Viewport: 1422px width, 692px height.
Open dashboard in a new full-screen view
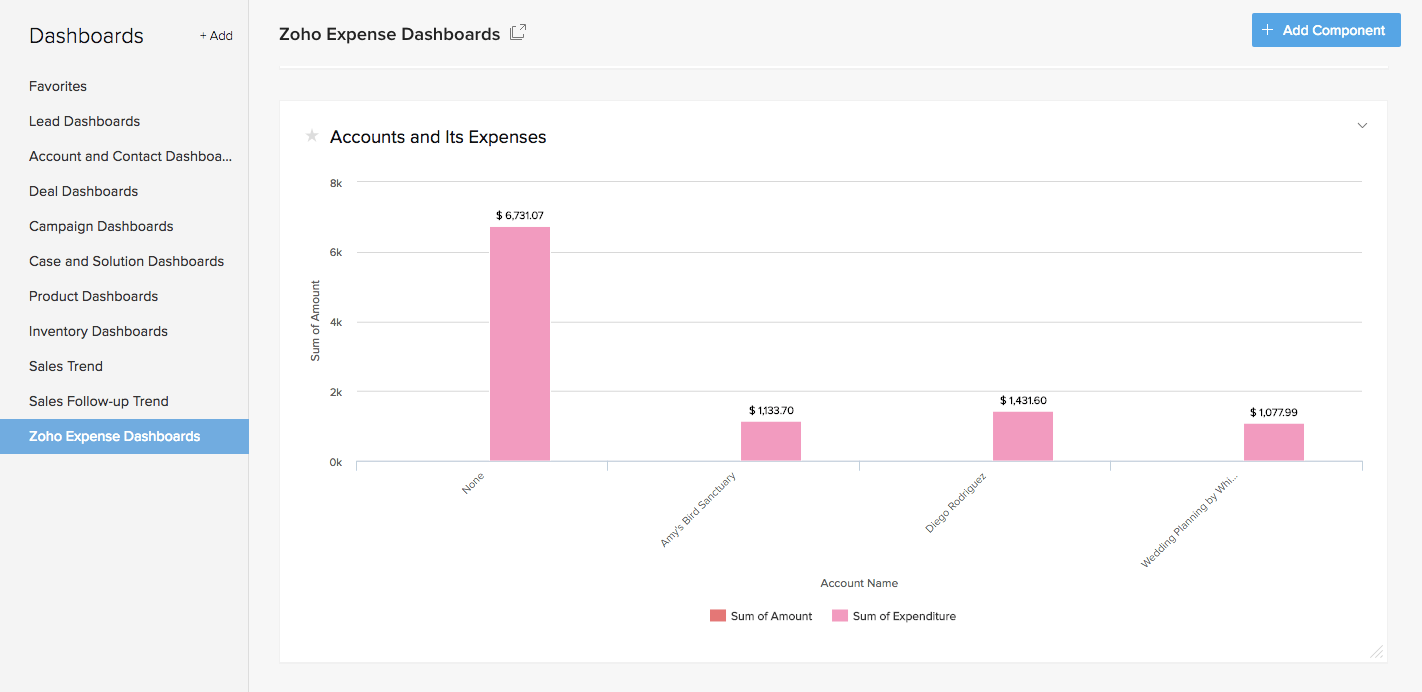pos(517,31)
